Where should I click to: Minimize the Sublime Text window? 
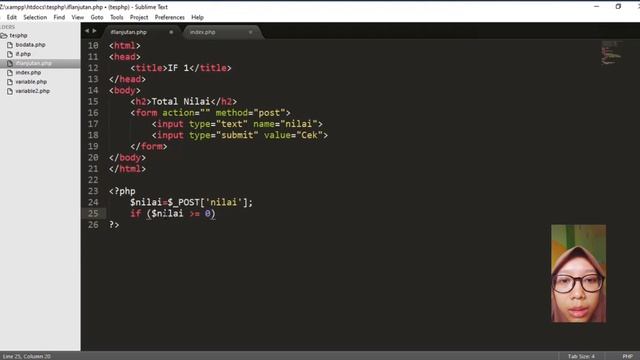tap(596, 7)
